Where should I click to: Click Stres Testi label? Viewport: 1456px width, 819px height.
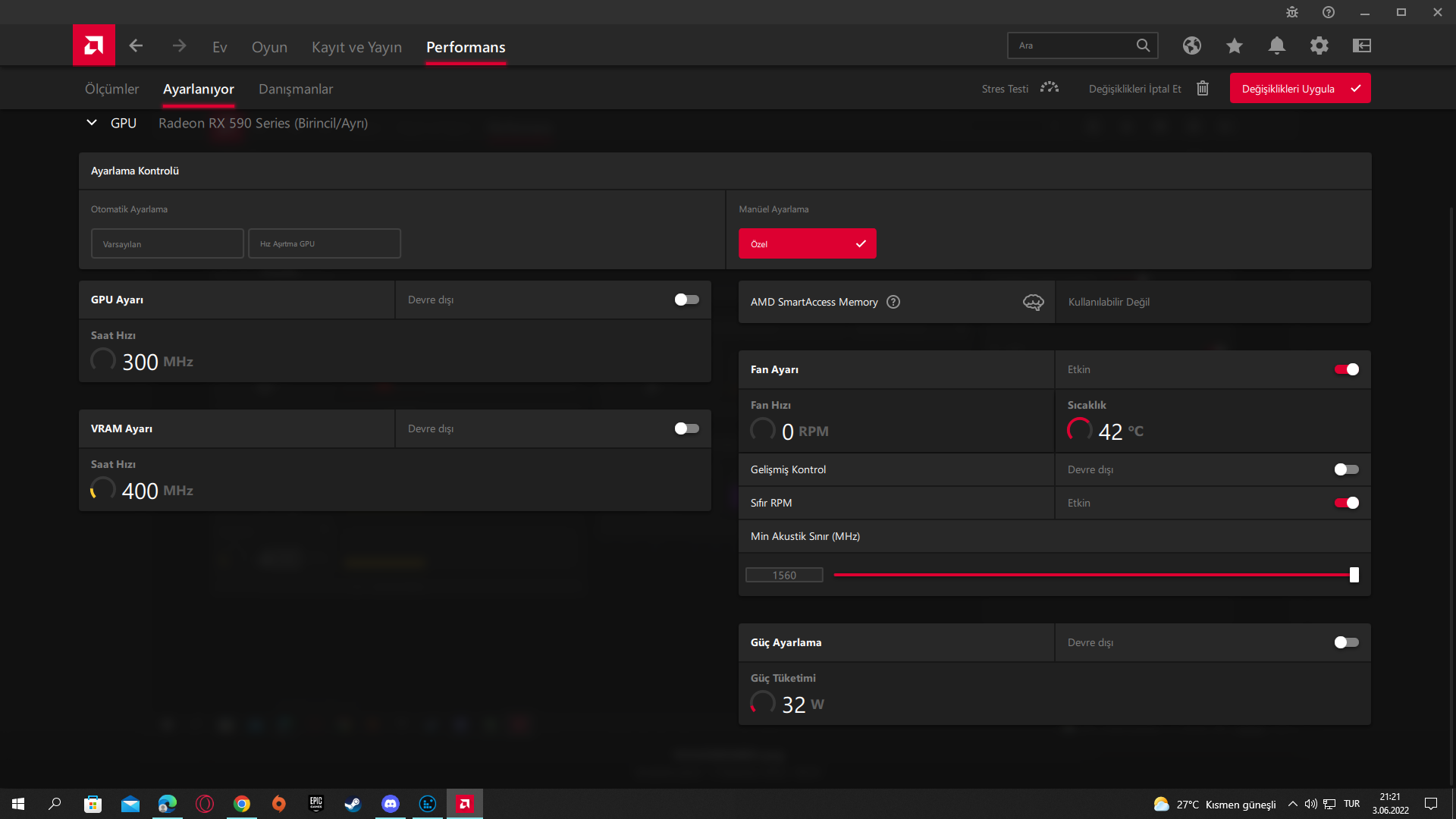coord(1005,89)
